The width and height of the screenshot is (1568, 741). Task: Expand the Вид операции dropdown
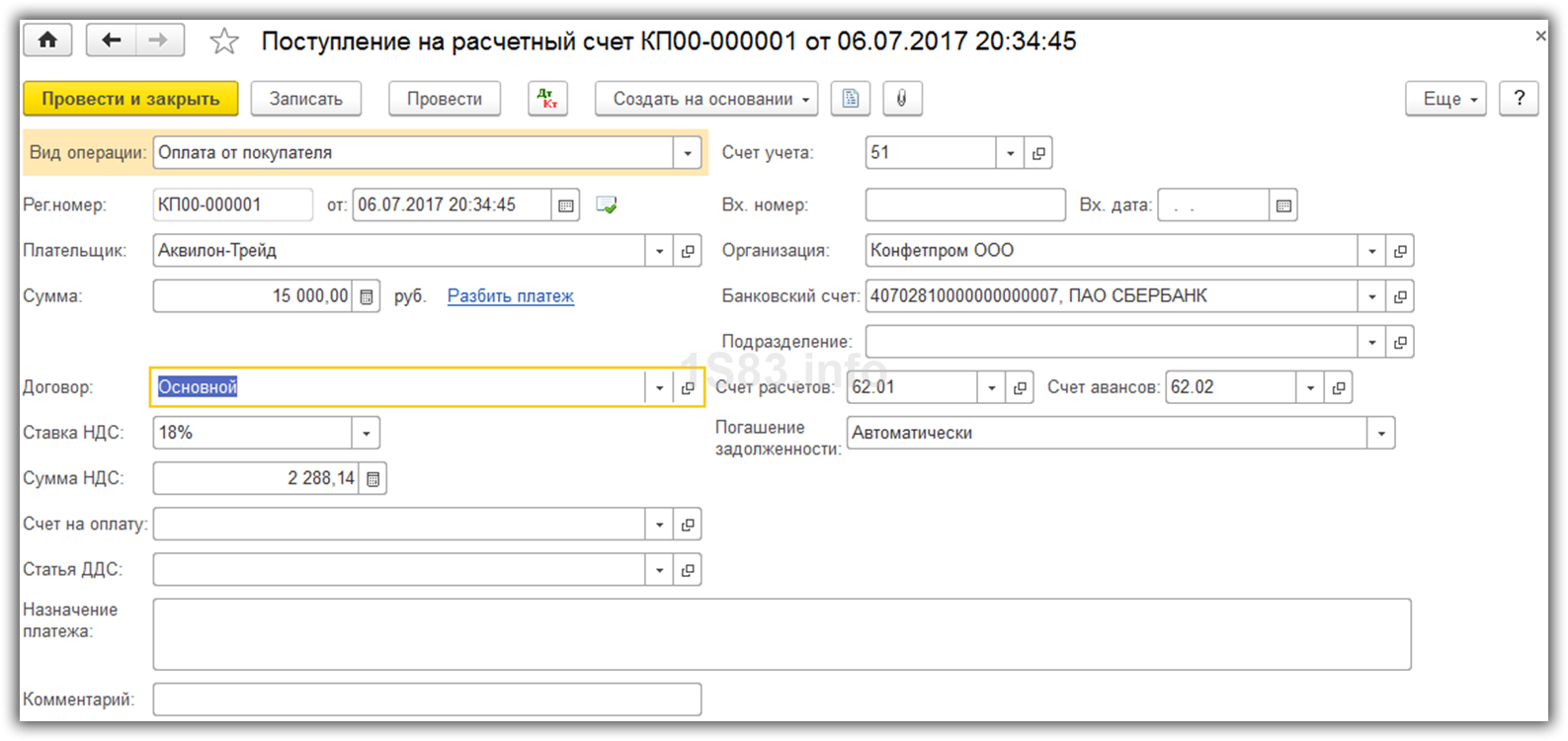[x=688, y=153]
